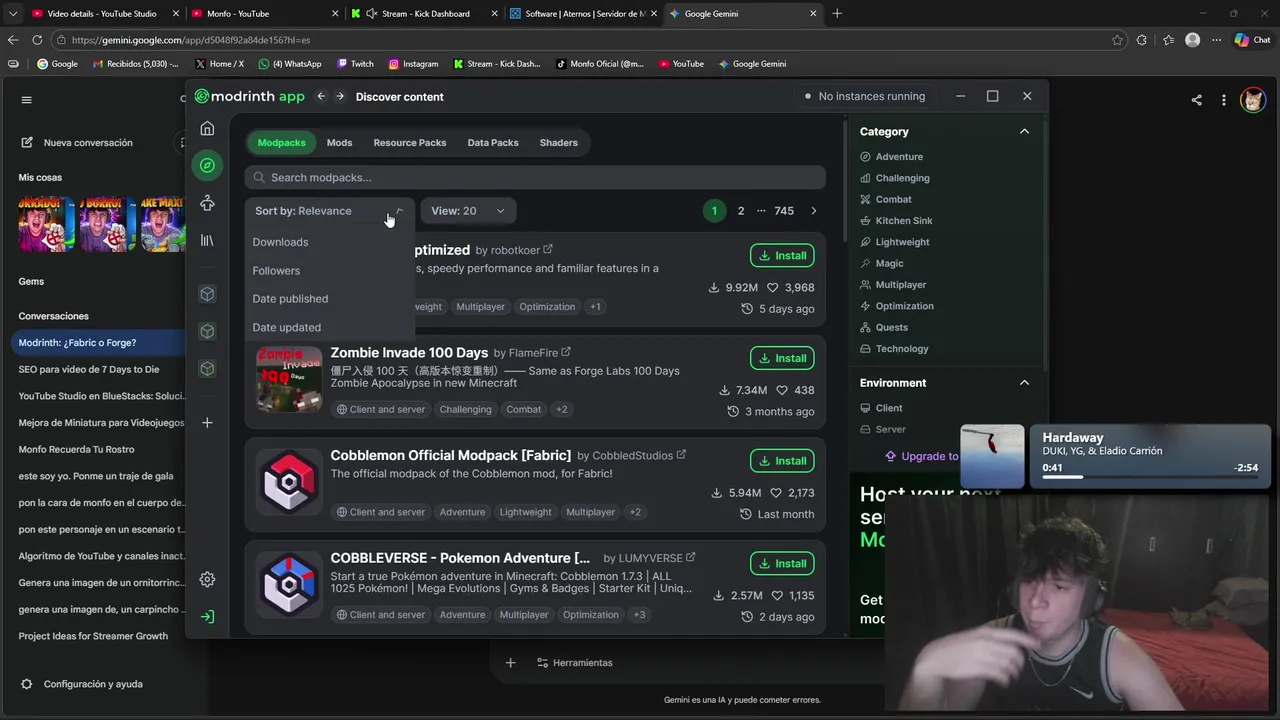Switch to the Shaders tab
The height and width of the screenshot is (720, 1280).
pyautogui.click(x=559, y=143)
